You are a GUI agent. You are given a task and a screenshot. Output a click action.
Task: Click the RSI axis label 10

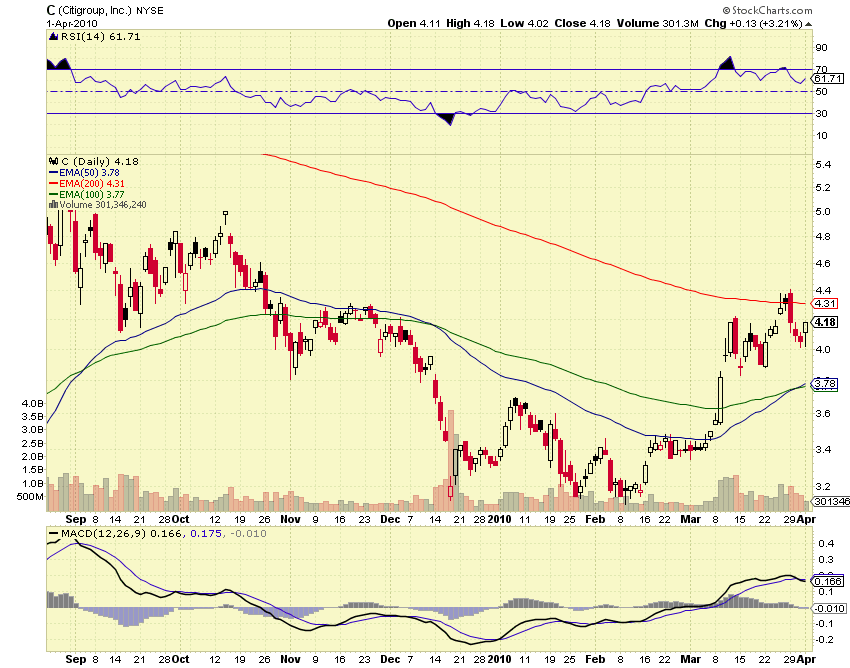pos(821,136)
